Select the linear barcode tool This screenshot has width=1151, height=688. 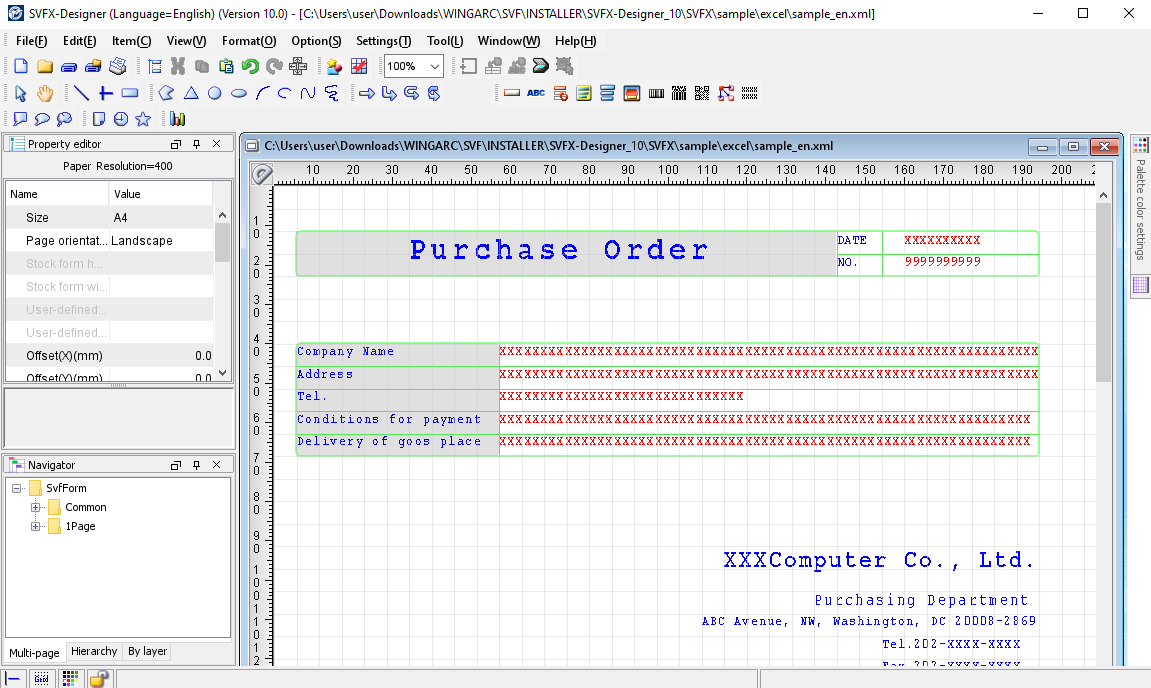(656, 93)
